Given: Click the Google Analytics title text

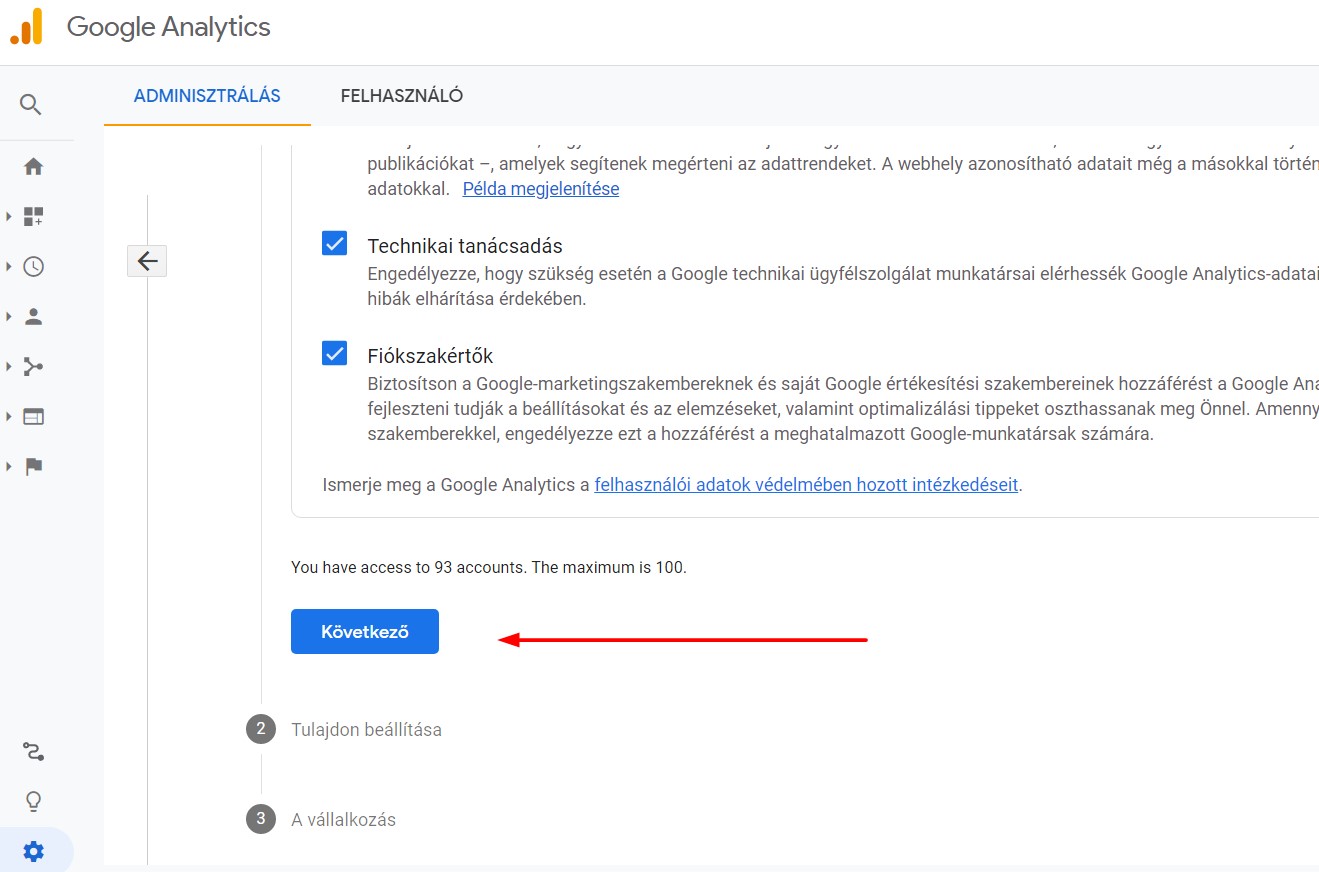Looking at the screenshot, I should point(169,27).
